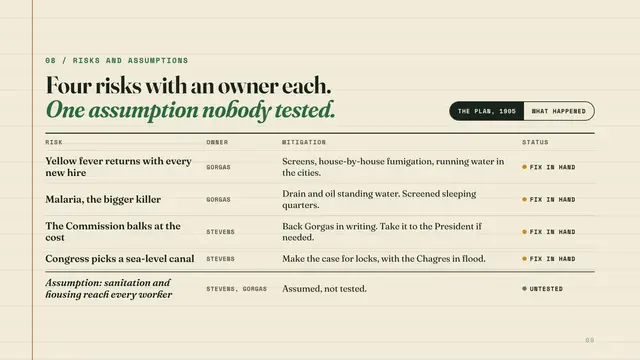640x360 pixels.
Task: Click the Mitigation column header
Action: coord(304,142)
